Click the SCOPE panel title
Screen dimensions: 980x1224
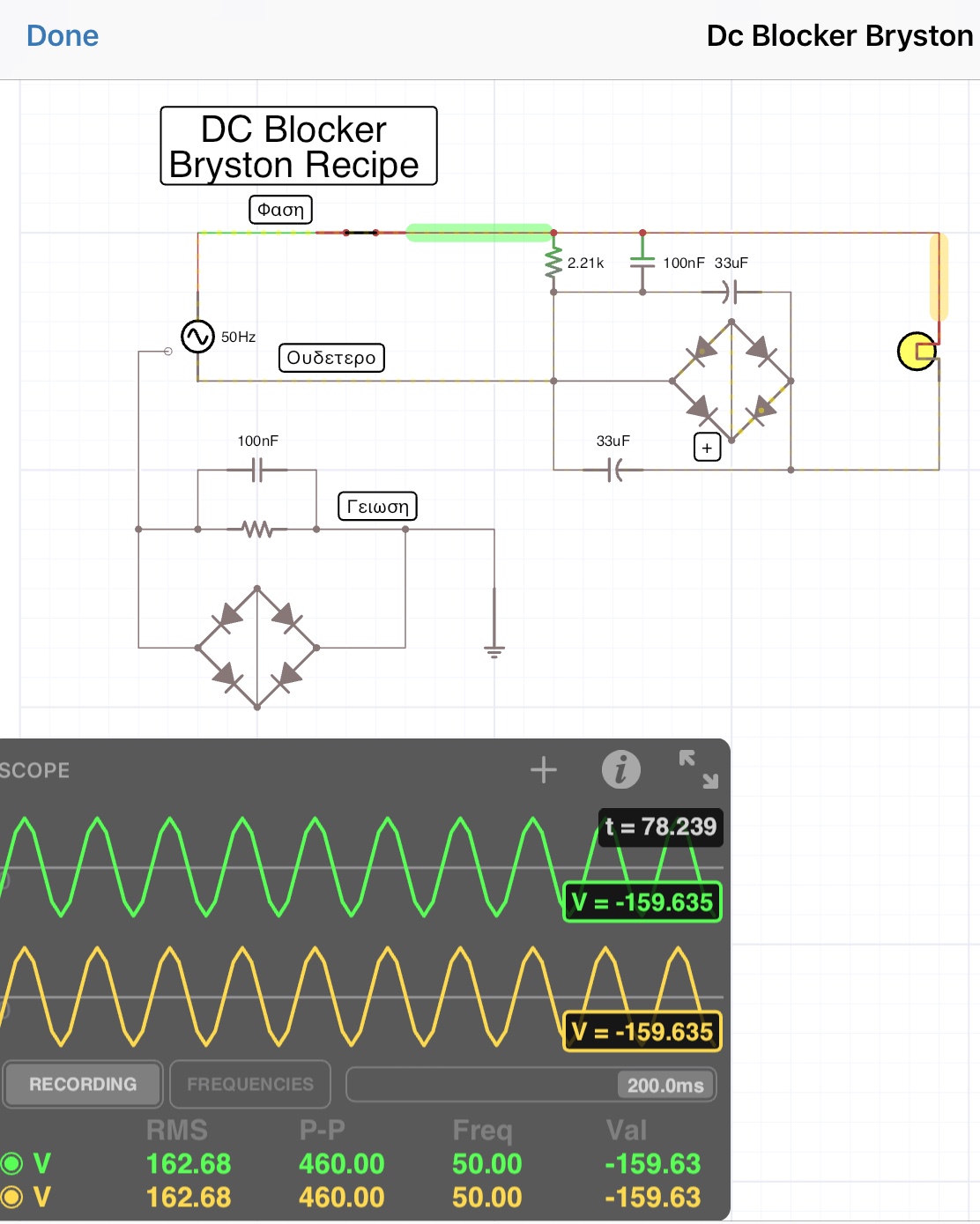[34, 770]
